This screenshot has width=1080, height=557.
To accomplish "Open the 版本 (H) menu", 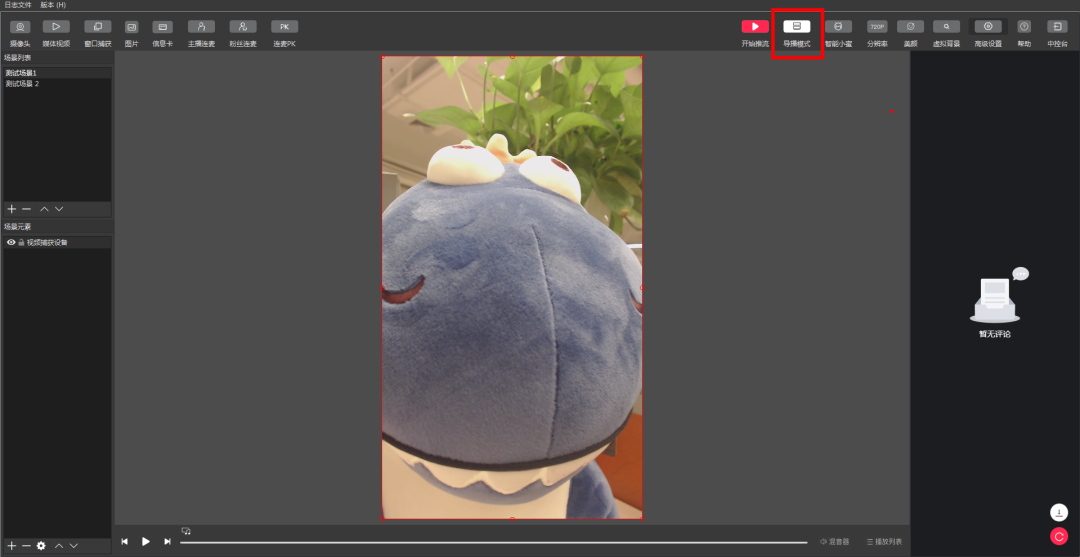I will 53,5.
